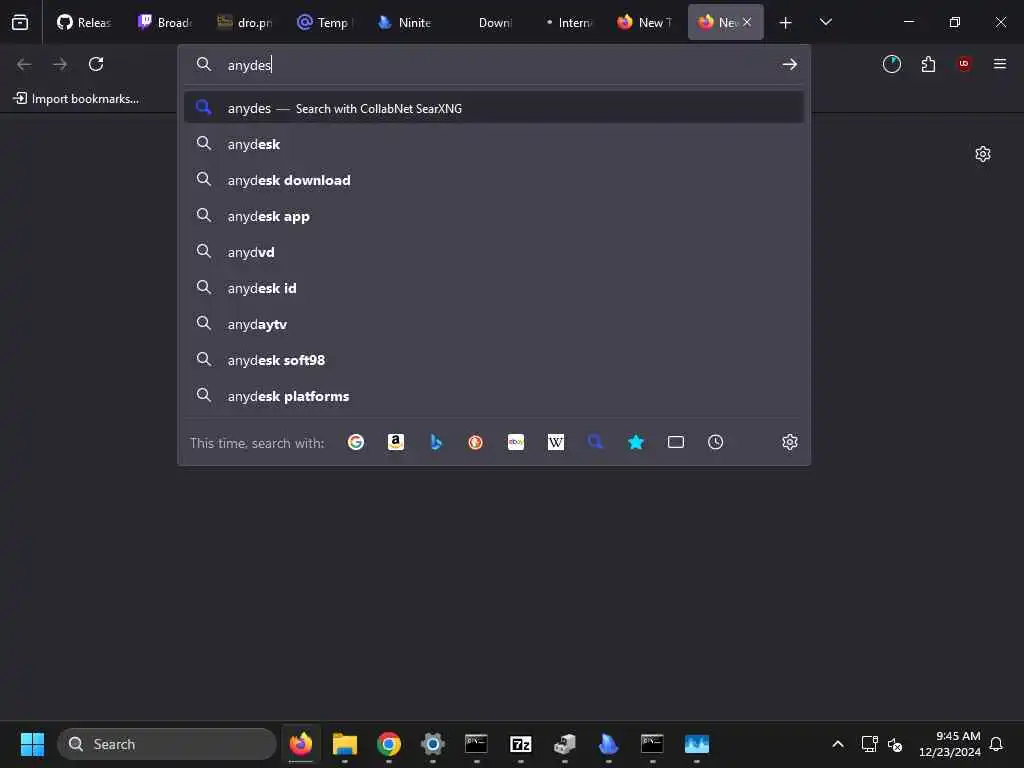
Task: Choose the 'anydvd' suggestion
Action: click(x=494, y=251)
